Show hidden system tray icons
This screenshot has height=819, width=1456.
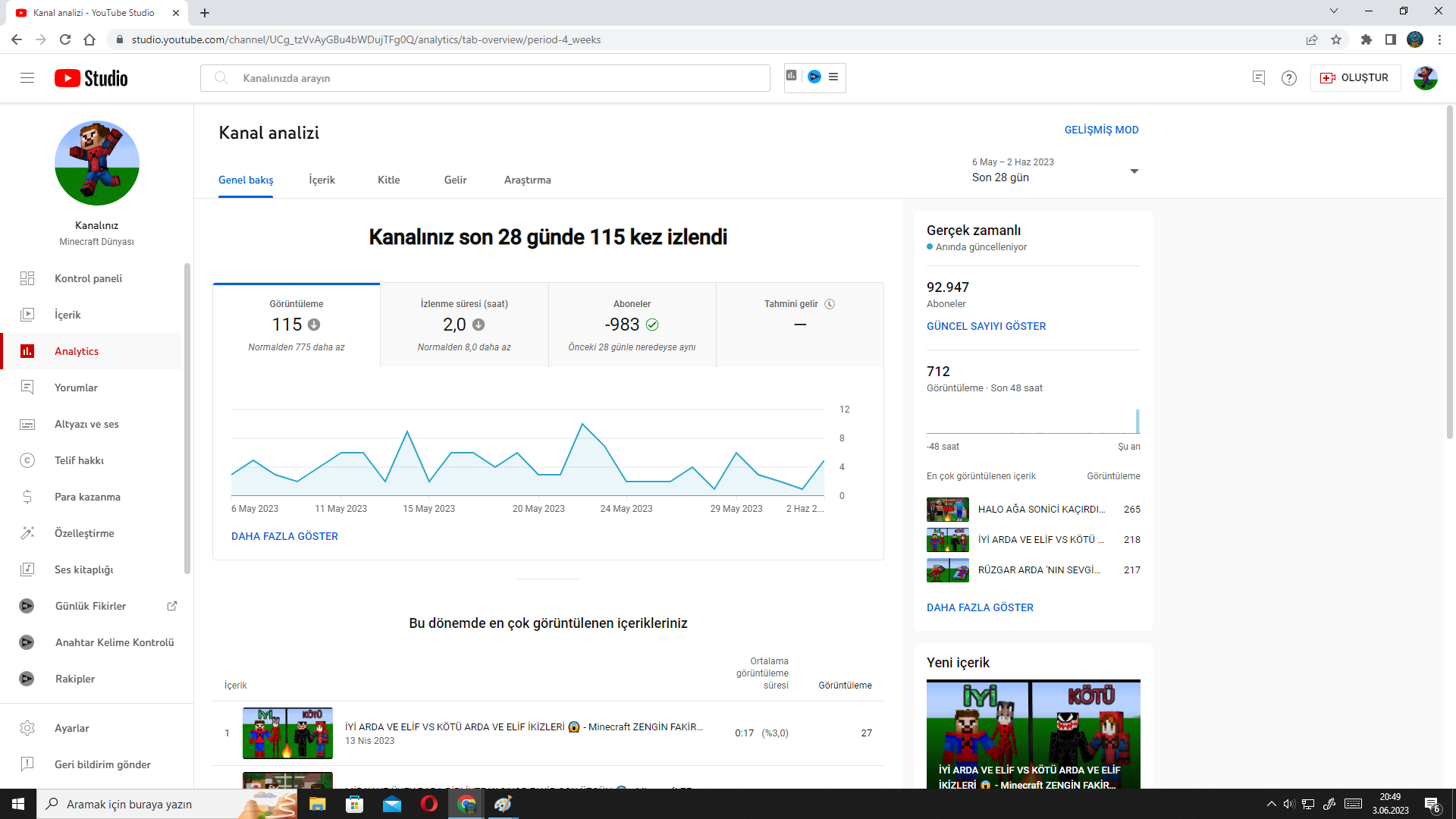pyautogui.click(x=1272, y=804)
